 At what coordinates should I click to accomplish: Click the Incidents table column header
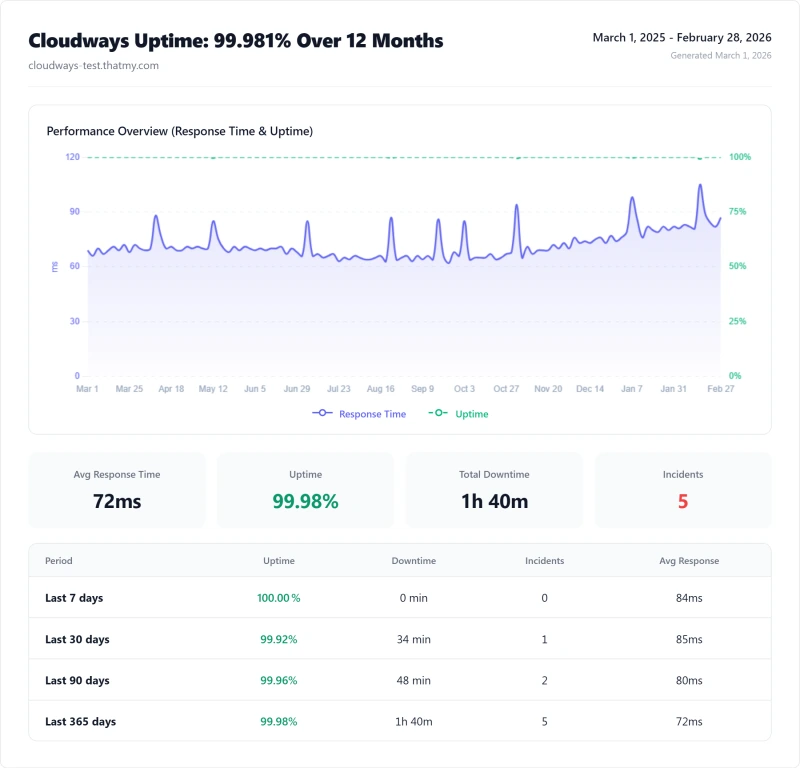[544, 561]
